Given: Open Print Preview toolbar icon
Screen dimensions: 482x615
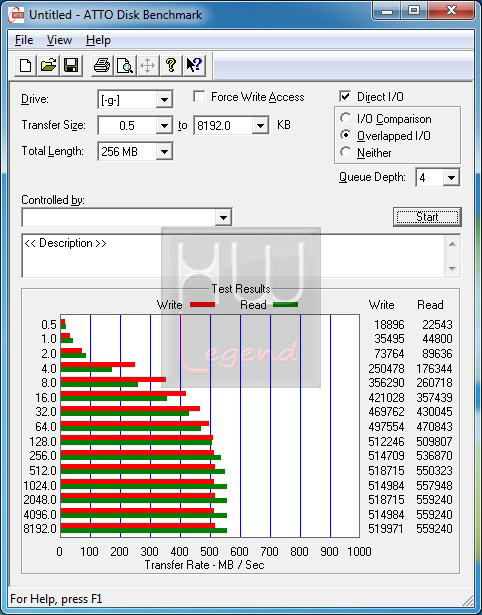Looking at the screenshot, I should [125, 65].
